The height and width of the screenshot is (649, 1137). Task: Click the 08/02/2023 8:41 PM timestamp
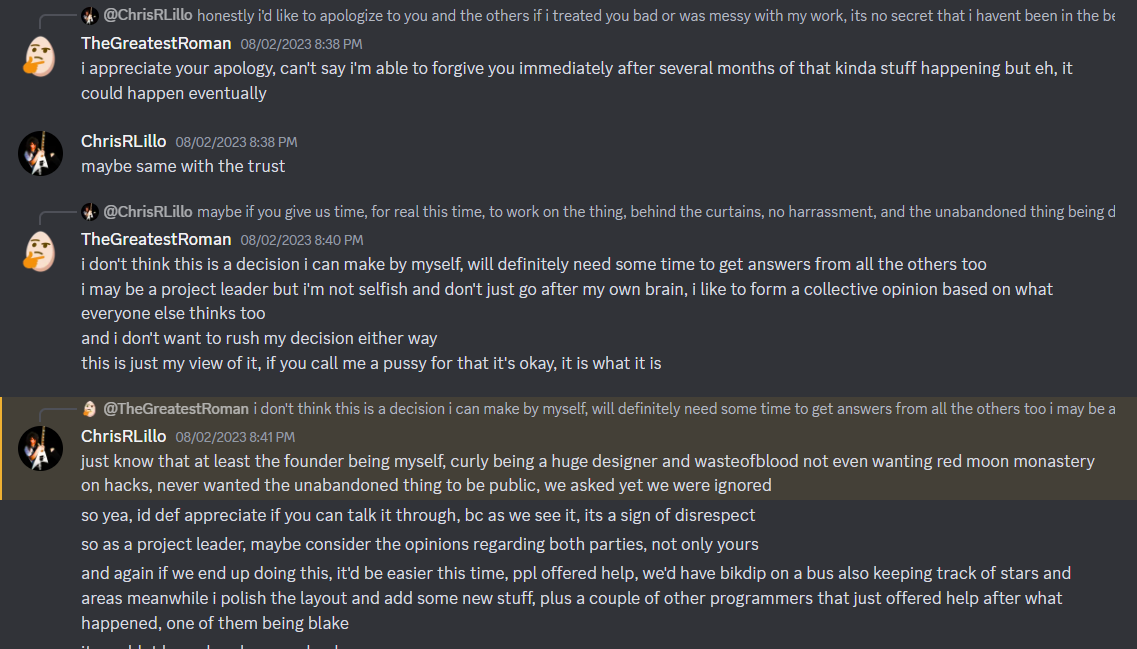(235, 437)
